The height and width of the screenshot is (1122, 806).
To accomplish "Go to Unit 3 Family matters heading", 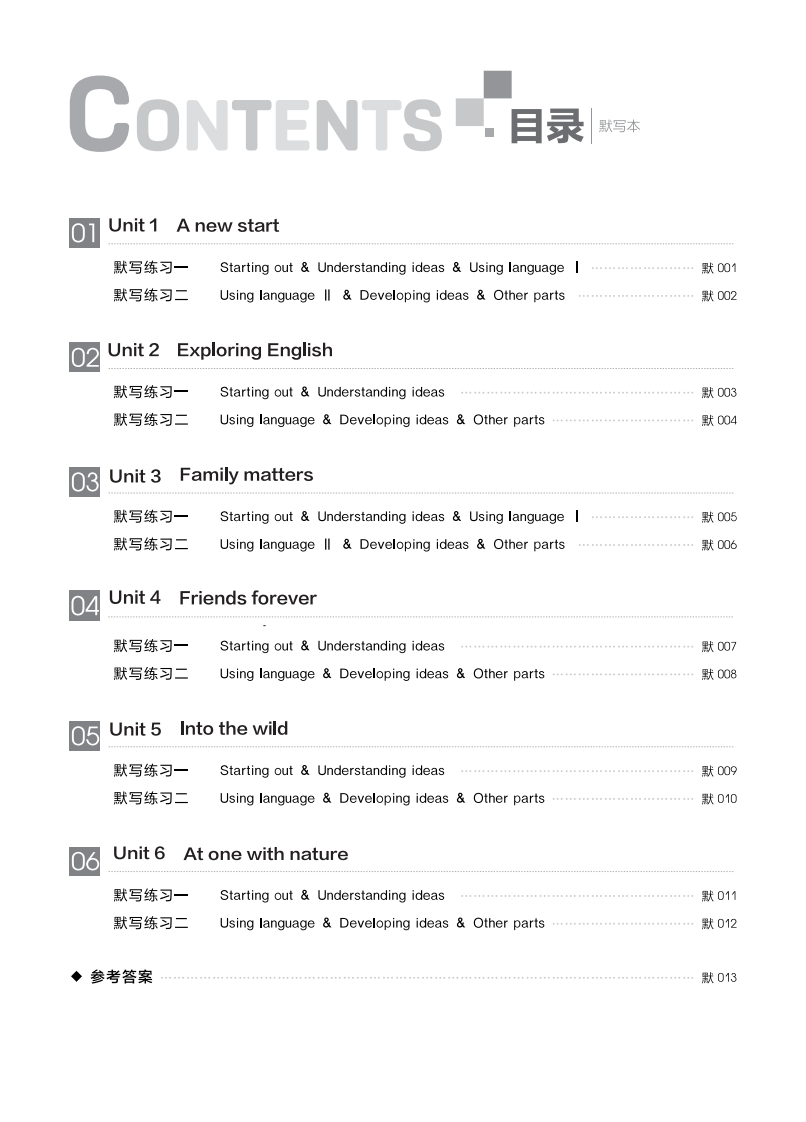I will point(211,475).
